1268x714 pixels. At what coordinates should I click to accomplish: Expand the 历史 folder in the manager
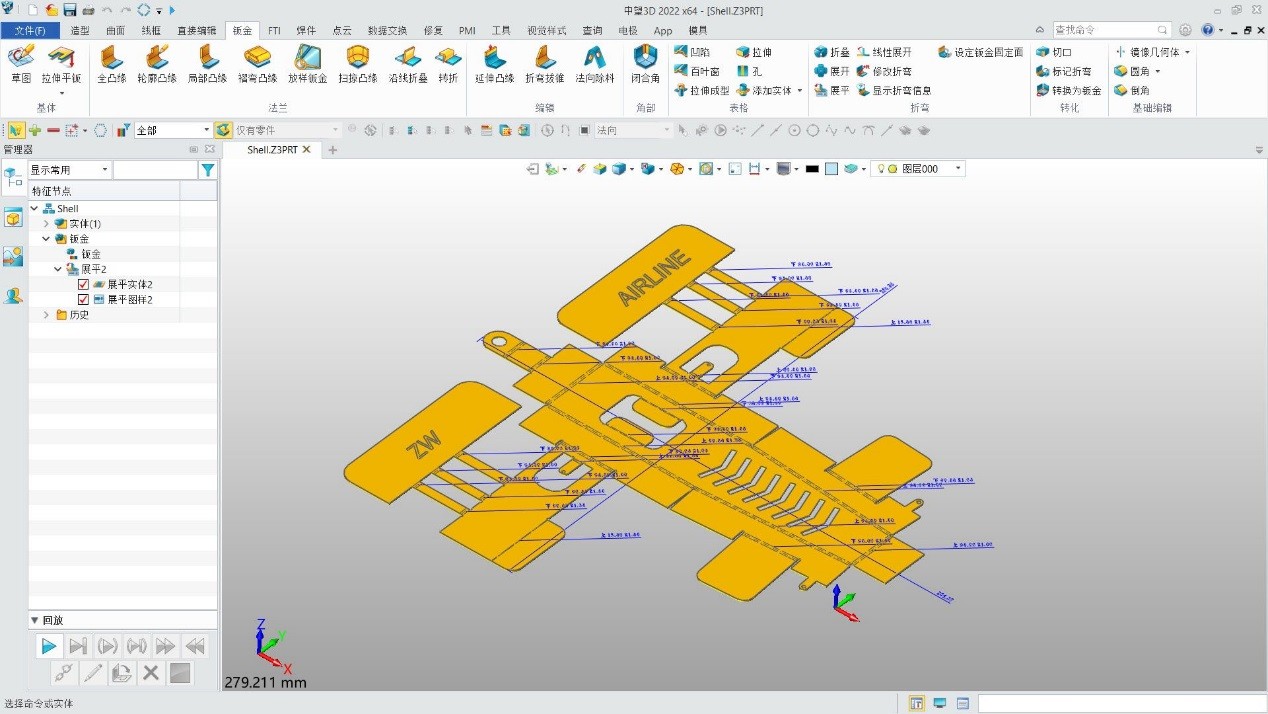pos(44,314)
